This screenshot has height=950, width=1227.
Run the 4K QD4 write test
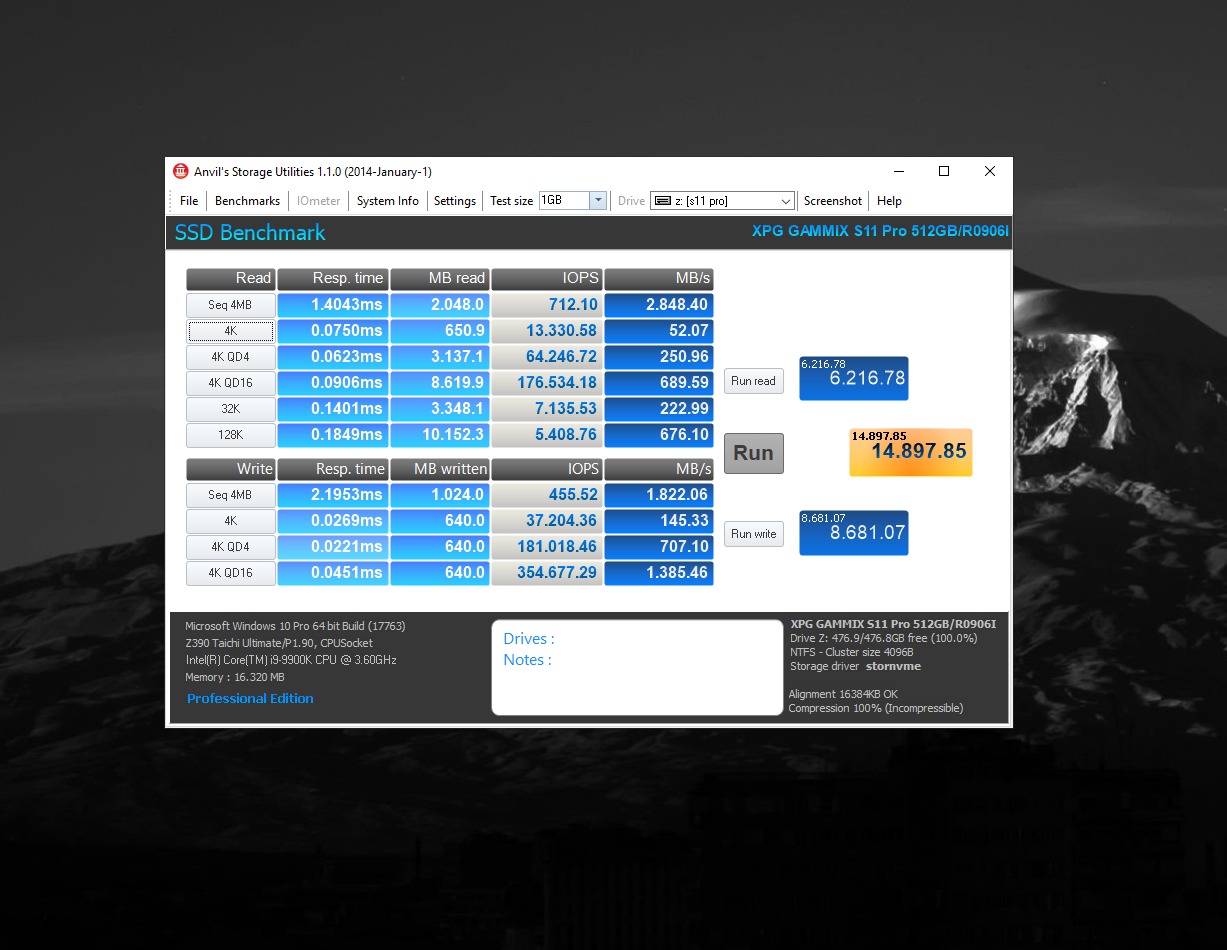231,547
